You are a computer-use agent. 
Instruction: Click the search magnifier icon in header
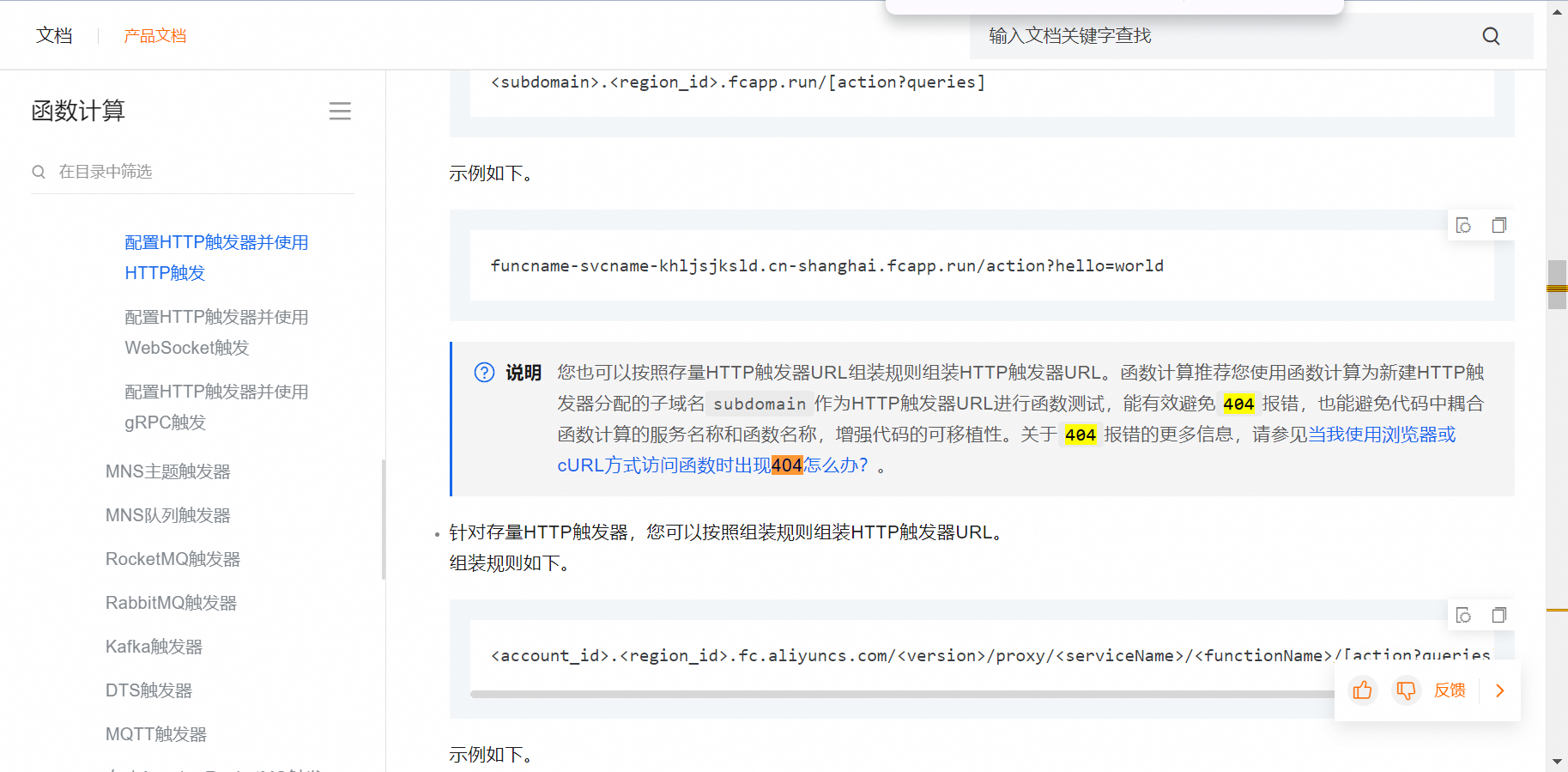pyautogui.click(x=1491, y=36)
